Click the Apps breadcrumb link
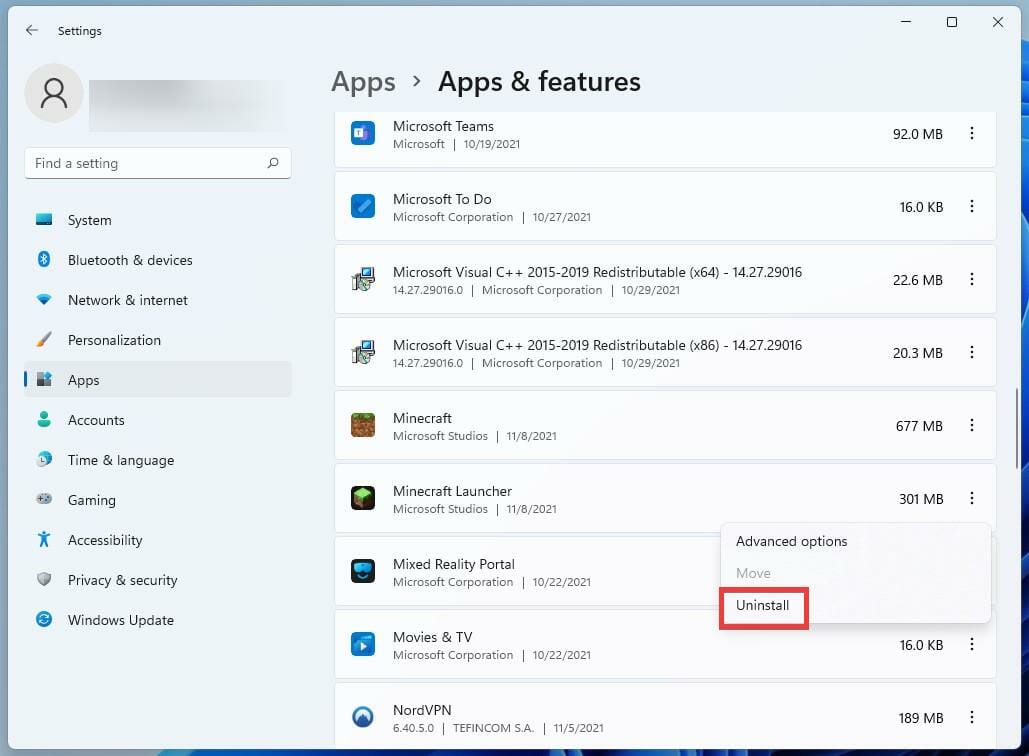 click(x=364, y=82)
